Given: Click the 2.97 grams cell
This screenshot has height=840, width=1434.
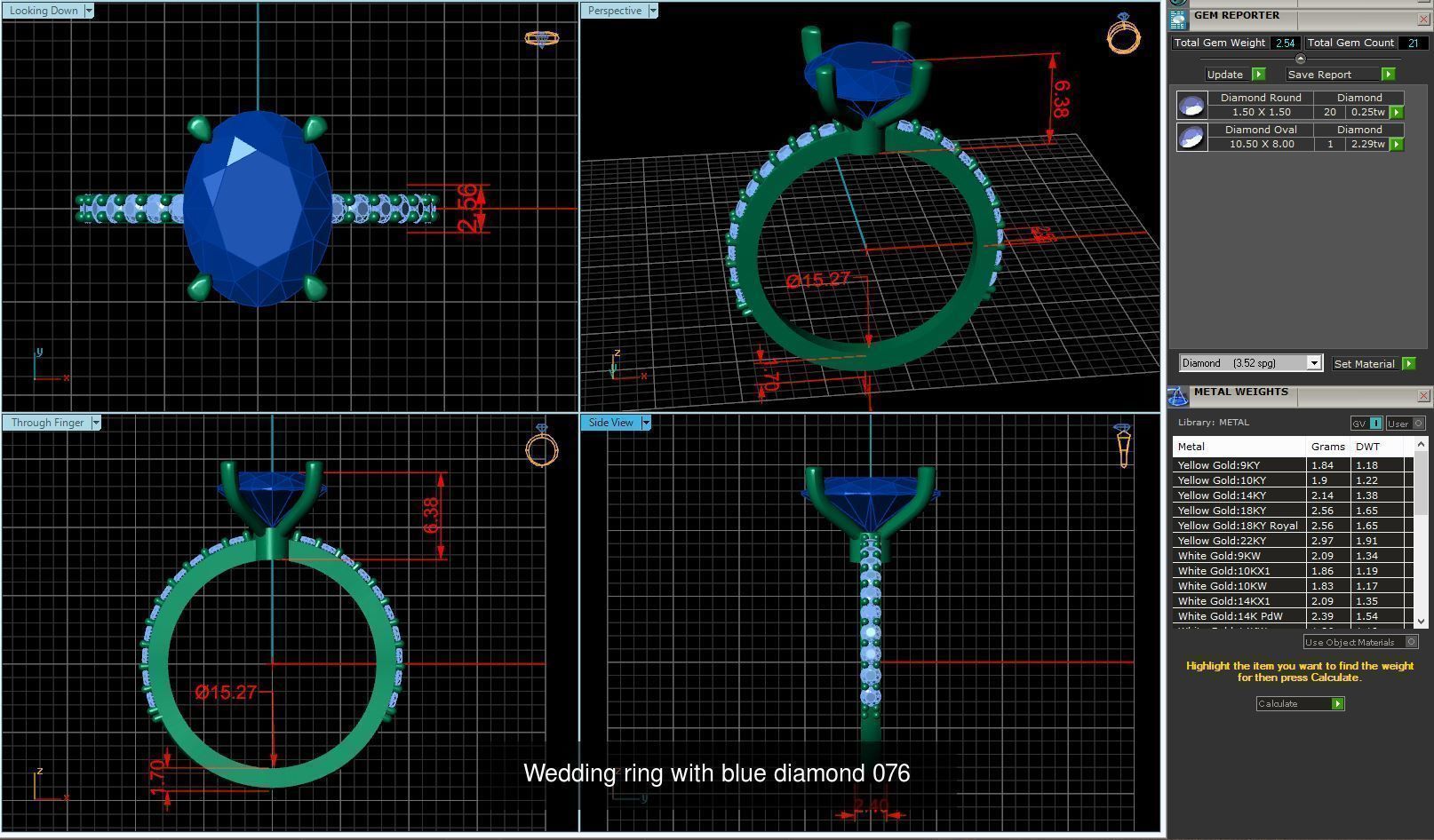Looking at the screenshot, I should coord(1328,541).
